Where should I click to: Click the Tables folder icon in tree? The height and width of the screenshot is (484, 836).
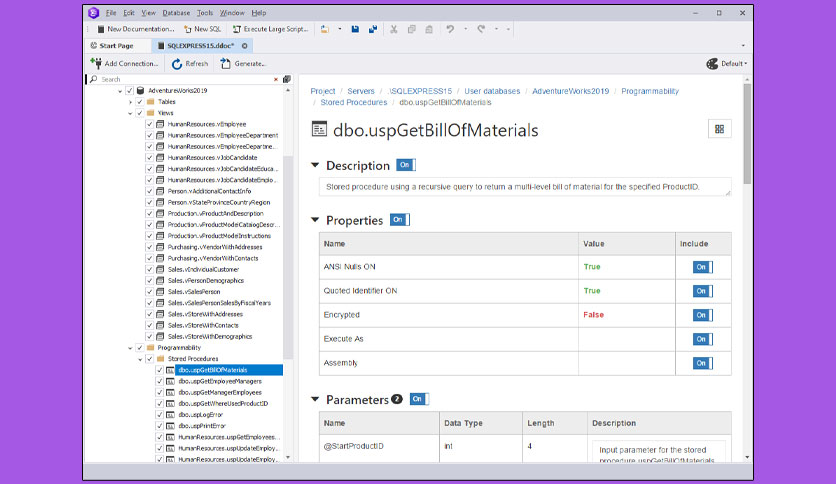(x=150, y=102)
